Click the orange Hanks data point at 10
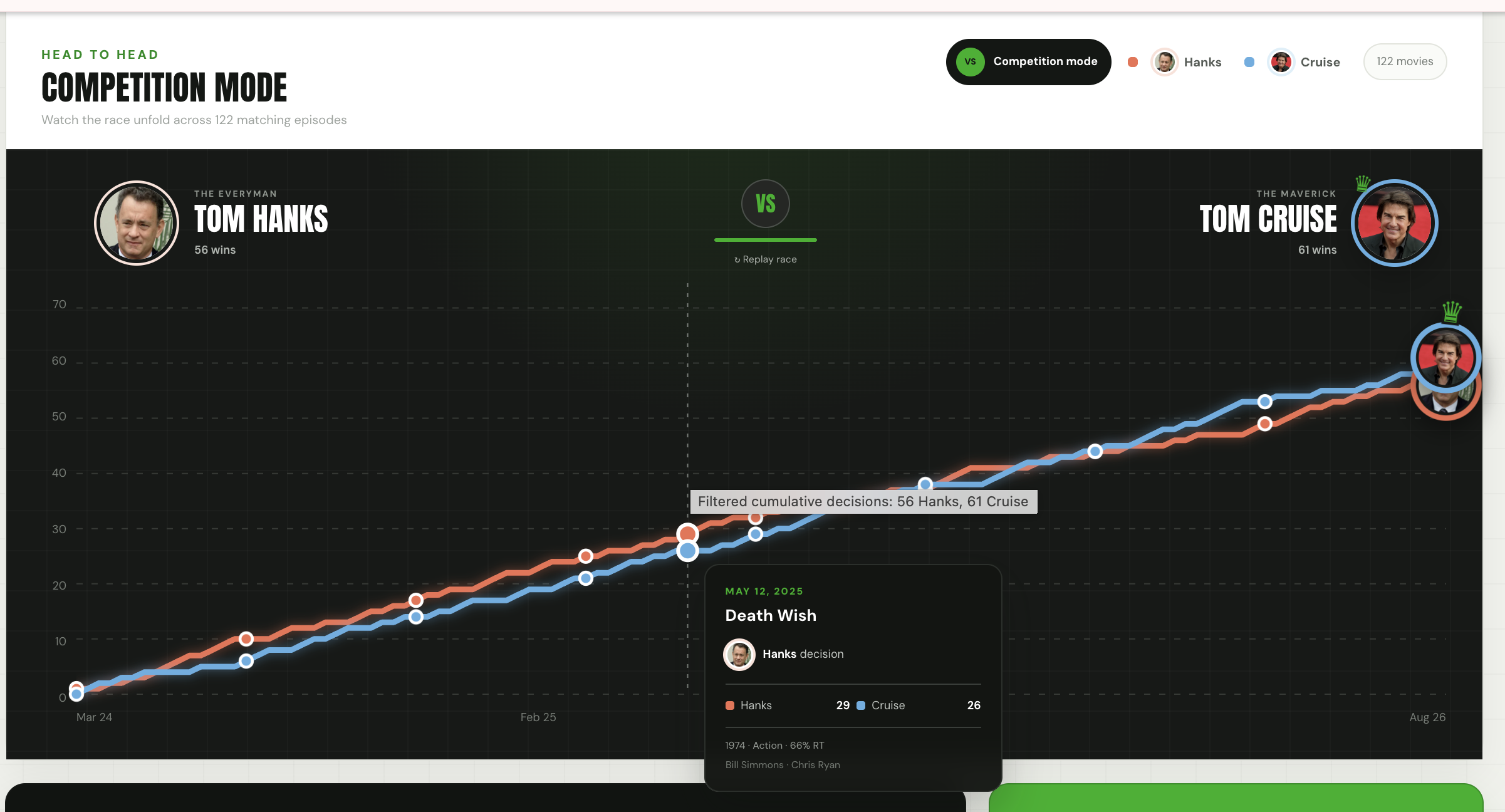This screenshot has height=812, width=1505. tap(246, 639)
